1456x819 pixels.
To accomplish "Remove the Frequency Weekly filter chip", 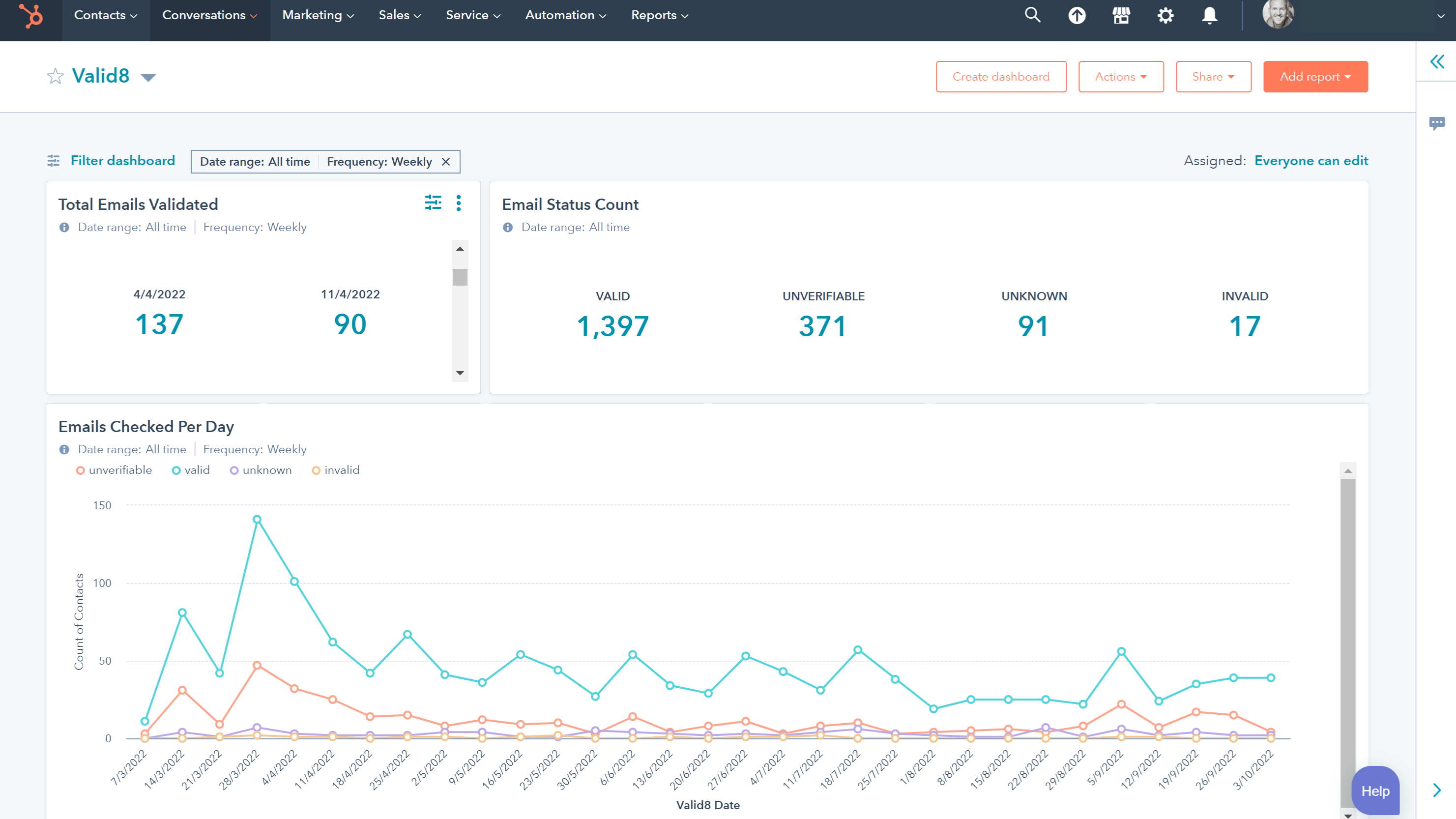I will 446,162.
